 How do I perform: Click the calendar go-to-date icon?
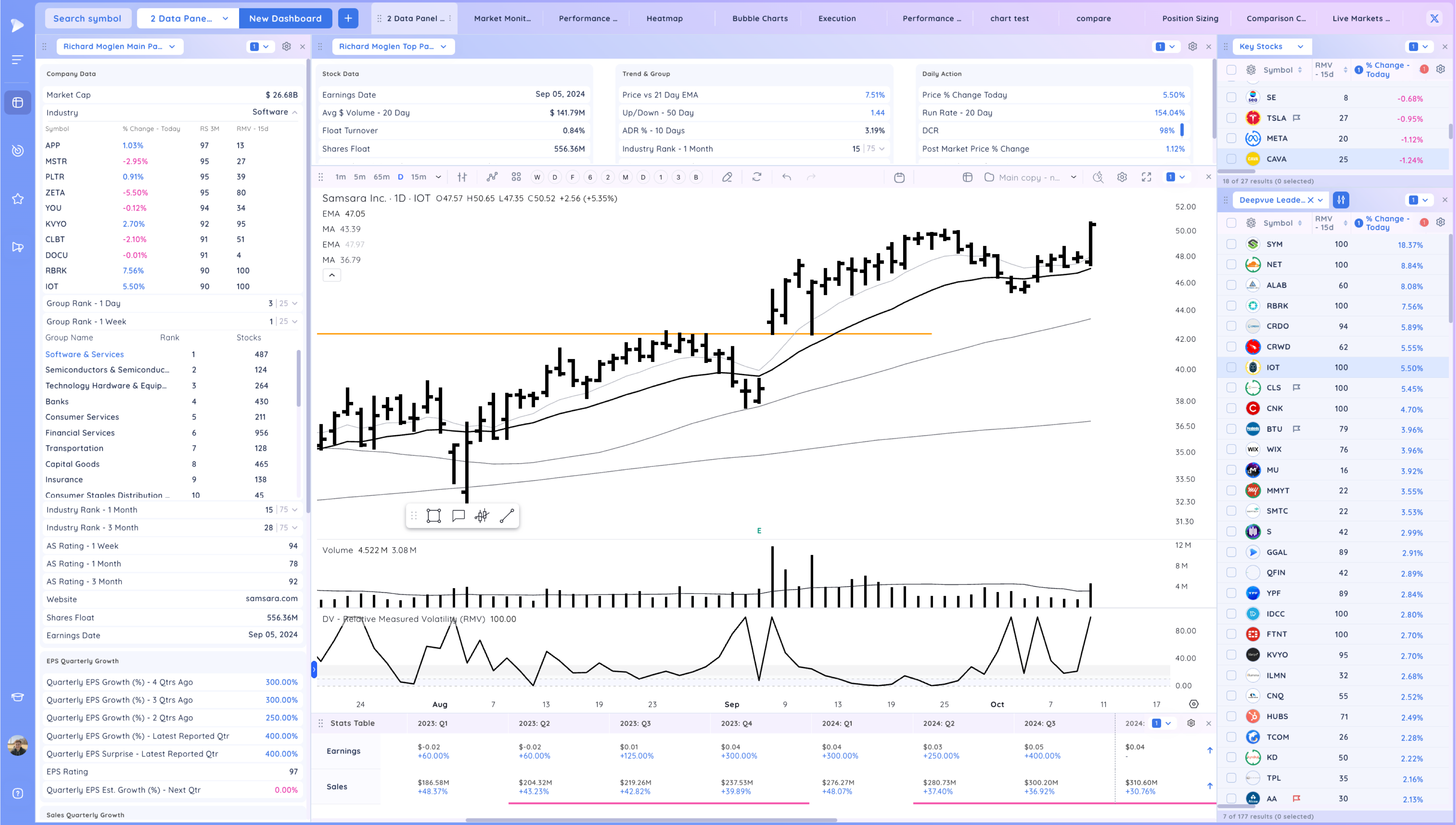pyautogui.click(x=899, y=177)
